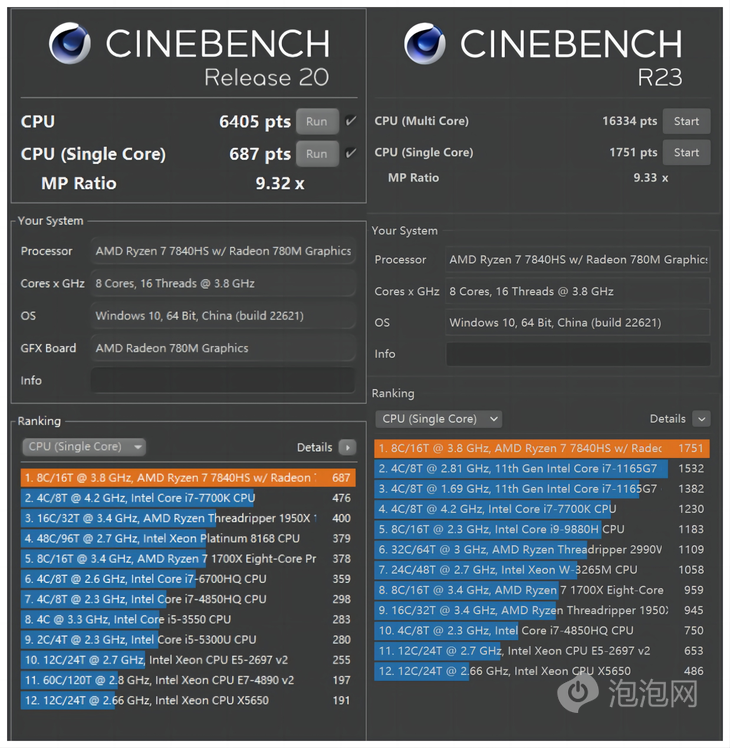Select R23 ranking row Xeon E5-2697 v2 653
Viewport: 730px width, 748px height.
point(542,651)
